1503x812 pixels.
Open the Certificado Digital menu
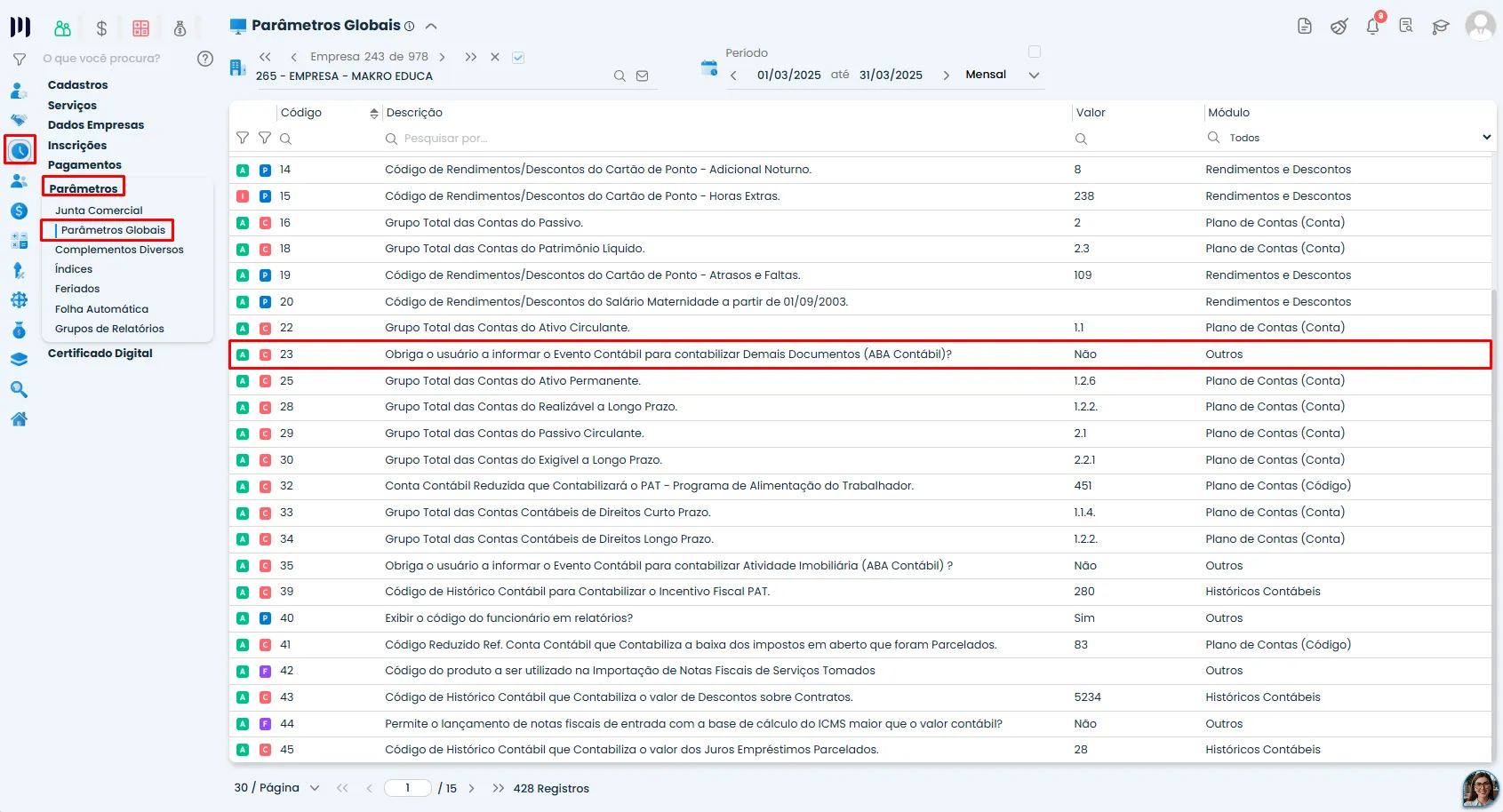coord(100,354)
